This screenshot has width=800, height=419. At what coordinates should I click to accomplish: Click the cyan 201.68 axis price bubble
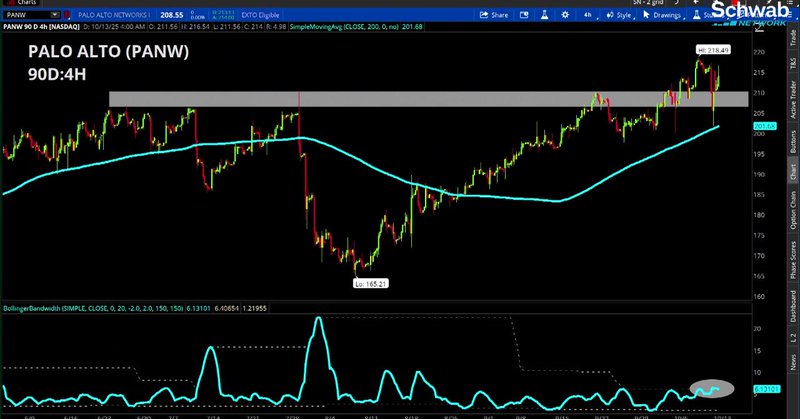click(765, 126)
